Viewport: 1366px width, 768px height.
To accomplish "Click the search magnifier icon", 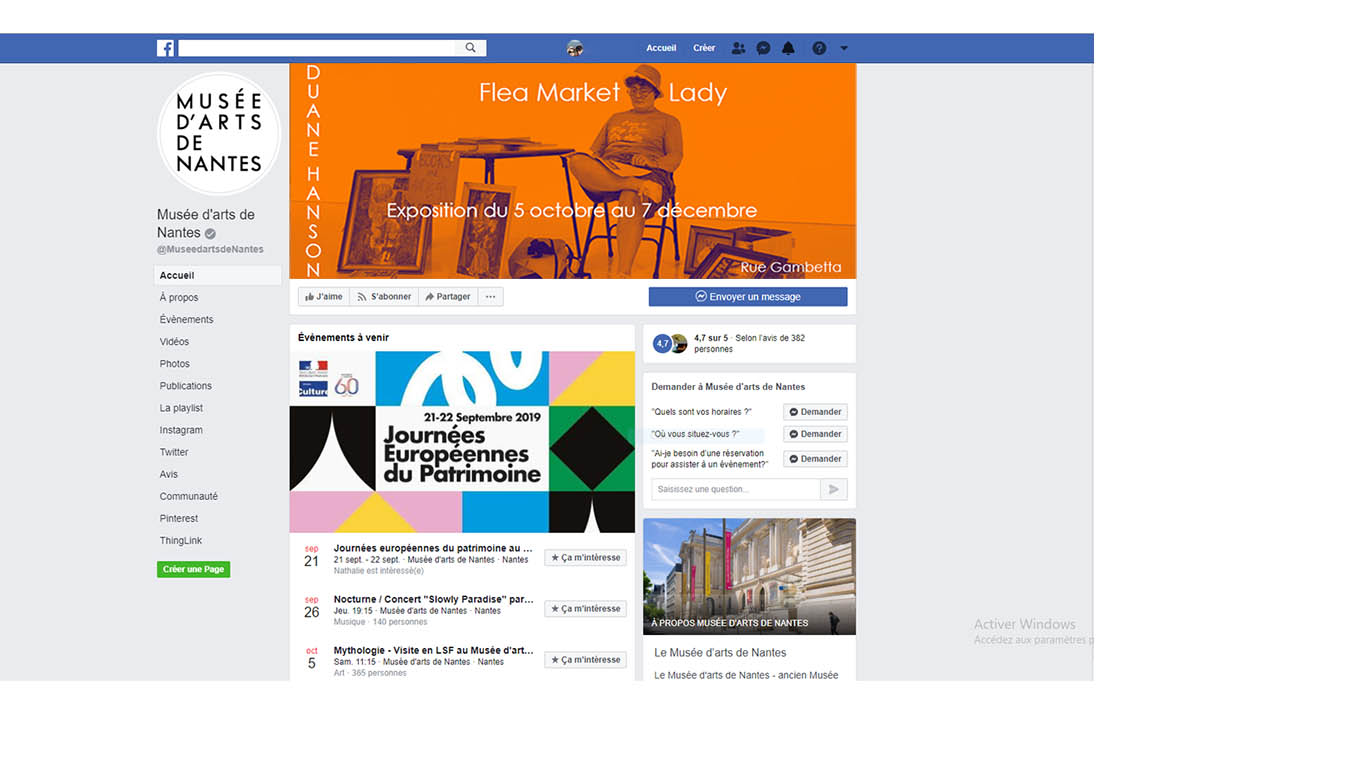I will click(470, 48).
